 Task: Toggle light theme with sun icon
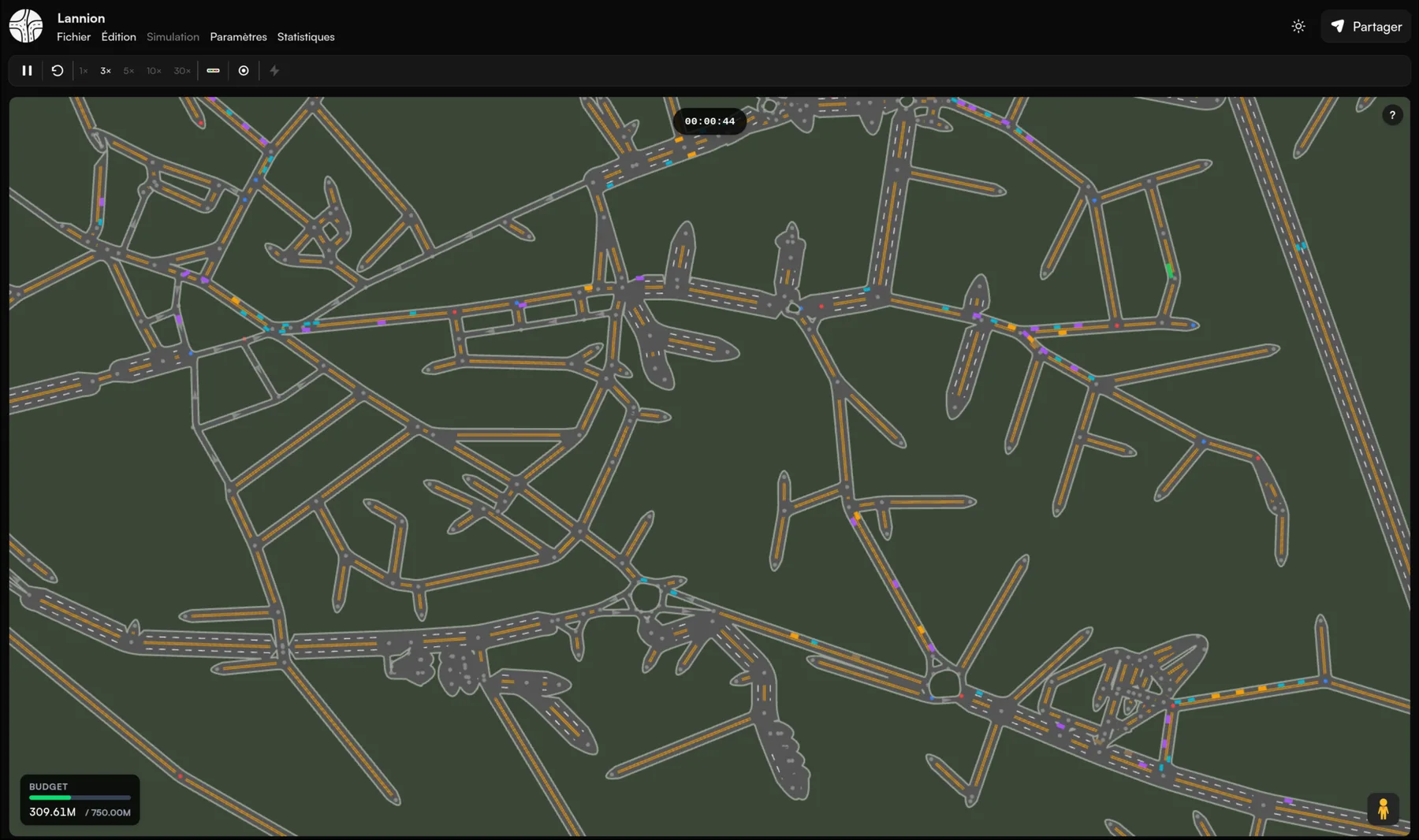(1298, 27)
